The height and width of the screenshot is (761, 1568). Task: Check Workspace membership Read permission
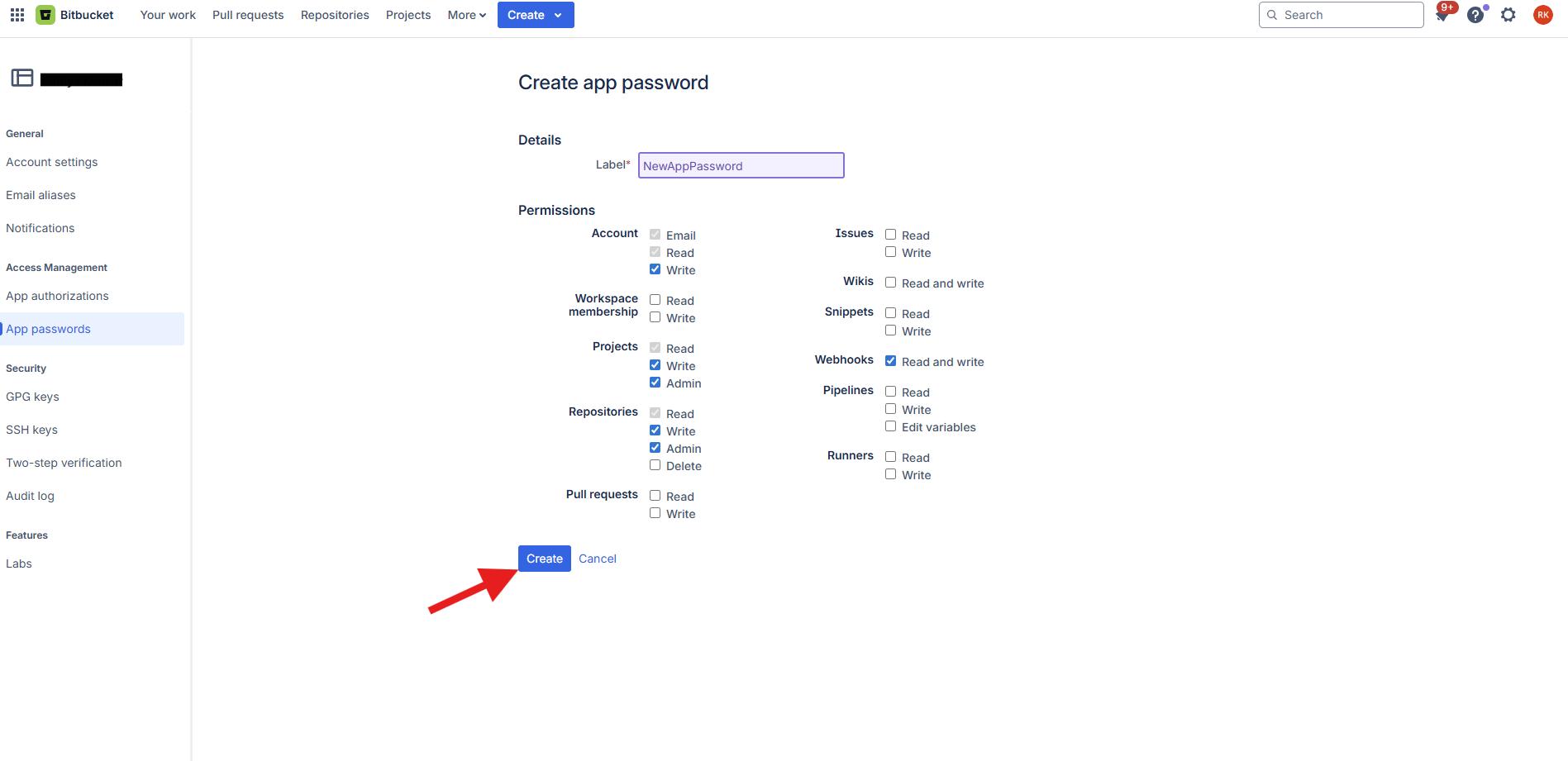pyautogui.click(x=655, y=300)
